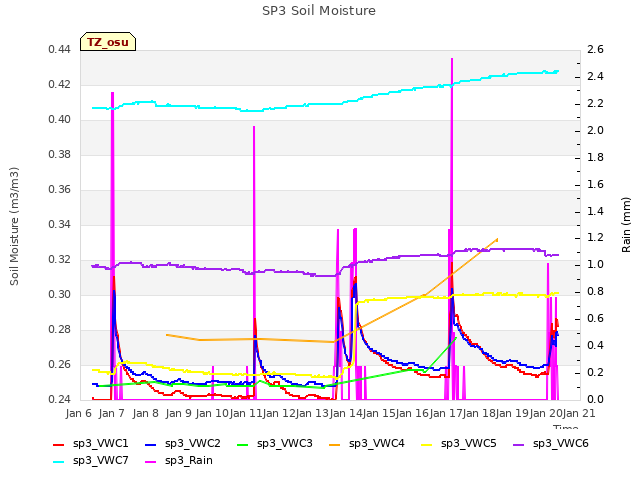This screenshot has width=640, height=480.
Task: Click the sp3_Rain legend label
Action: tap(189, 460)
